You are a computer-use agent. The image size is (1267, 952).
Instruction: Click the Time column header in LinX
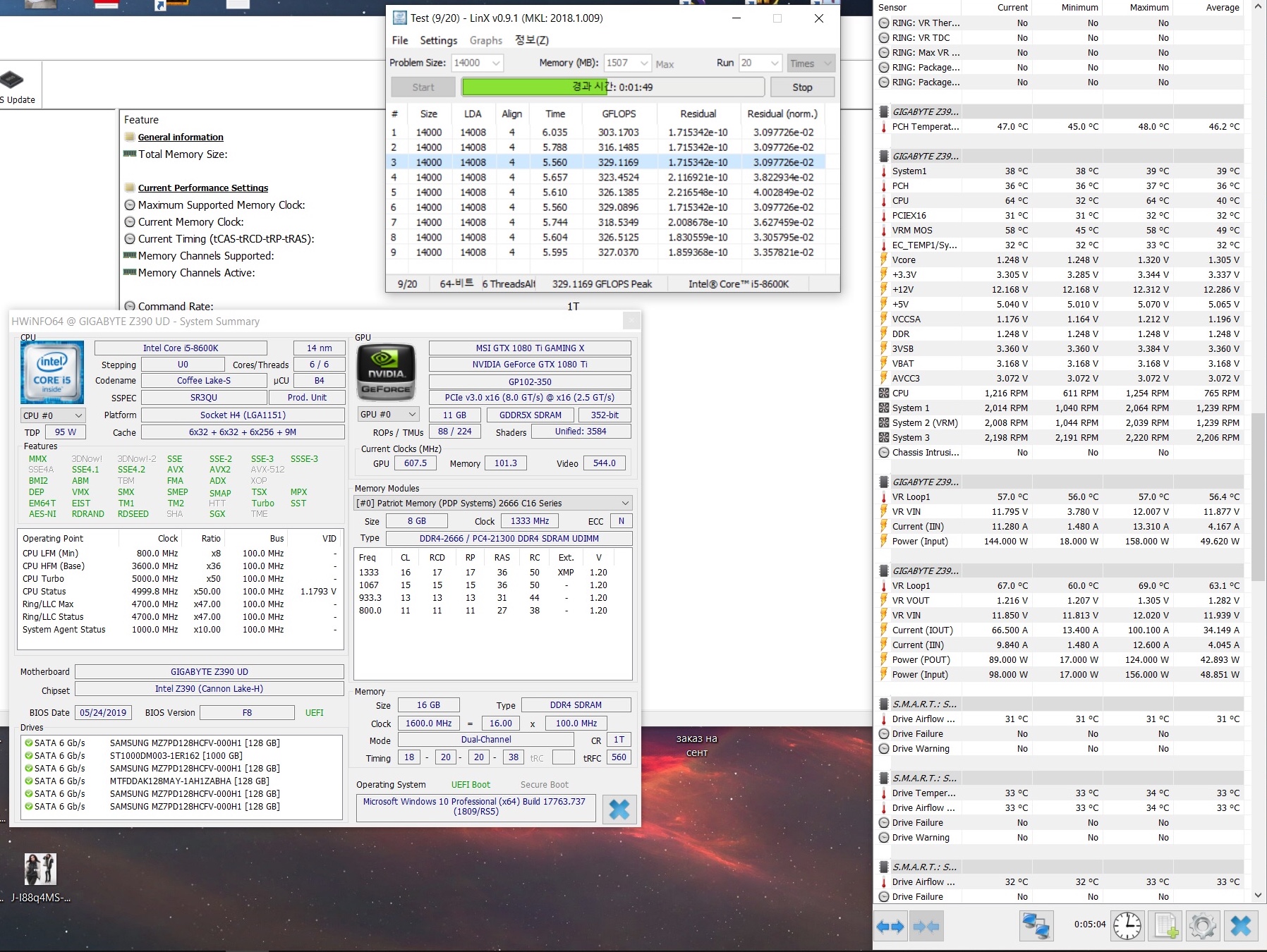(555, 114)
